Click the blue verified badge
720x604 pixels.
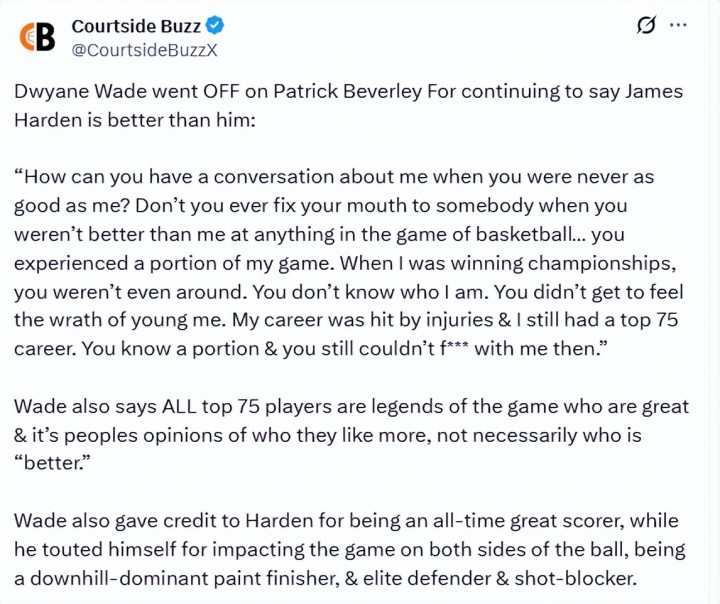pyautogui.click(x=217, y=25)
